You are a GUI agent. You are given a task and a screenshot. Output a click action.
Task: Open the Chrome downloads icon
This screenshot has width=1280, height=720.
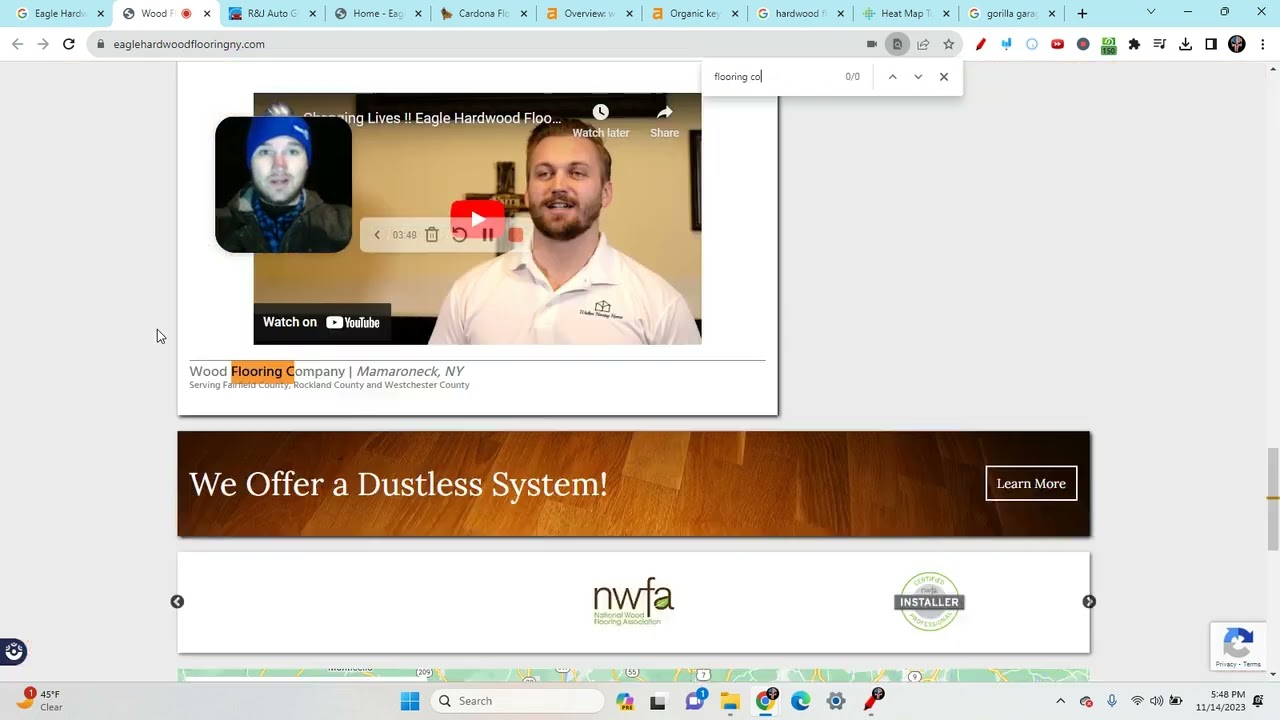click(1185, 44)
